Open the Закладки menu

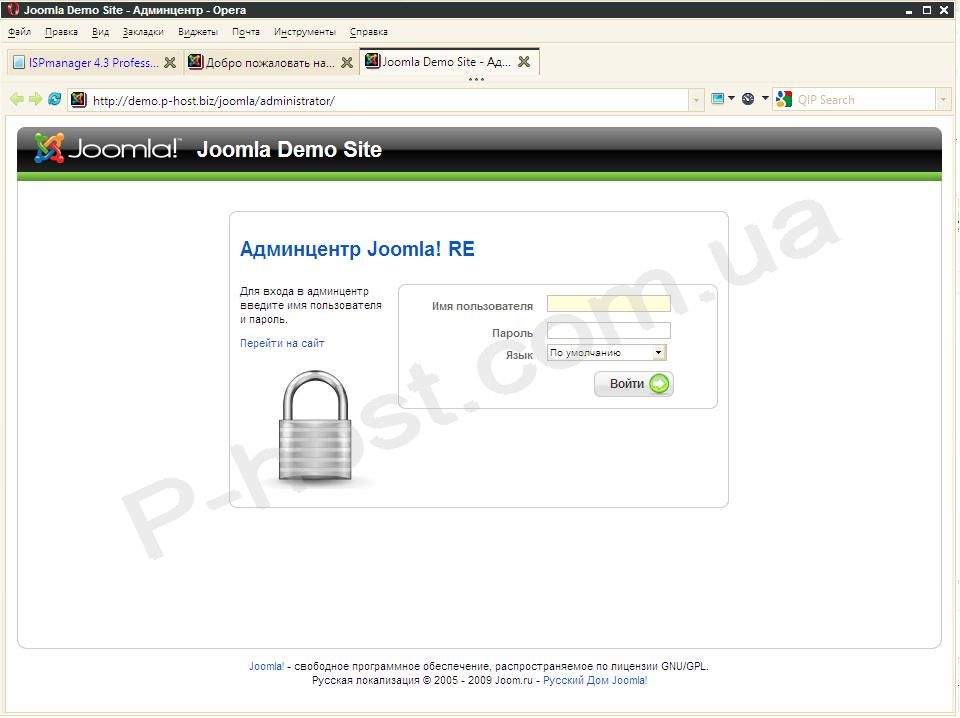click(143, 32)
